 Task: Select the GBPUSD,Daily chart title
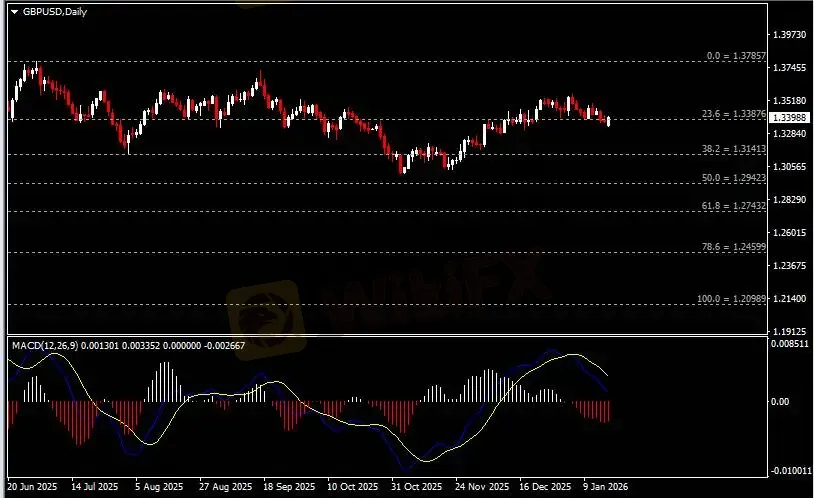pyautogui.click(x=55, y=12)
